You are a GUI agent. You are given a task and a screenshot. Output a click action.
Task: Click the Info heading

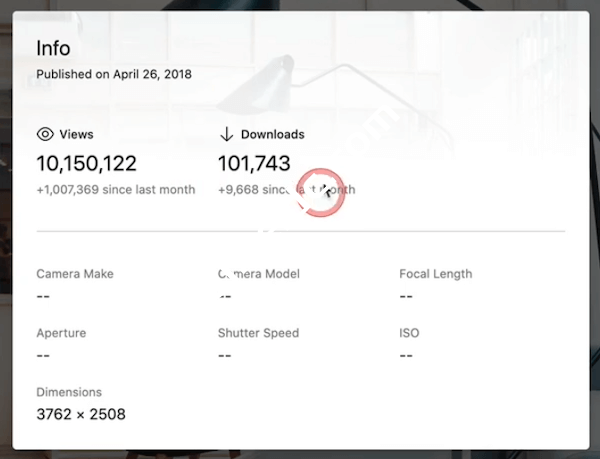pos(52,48)
